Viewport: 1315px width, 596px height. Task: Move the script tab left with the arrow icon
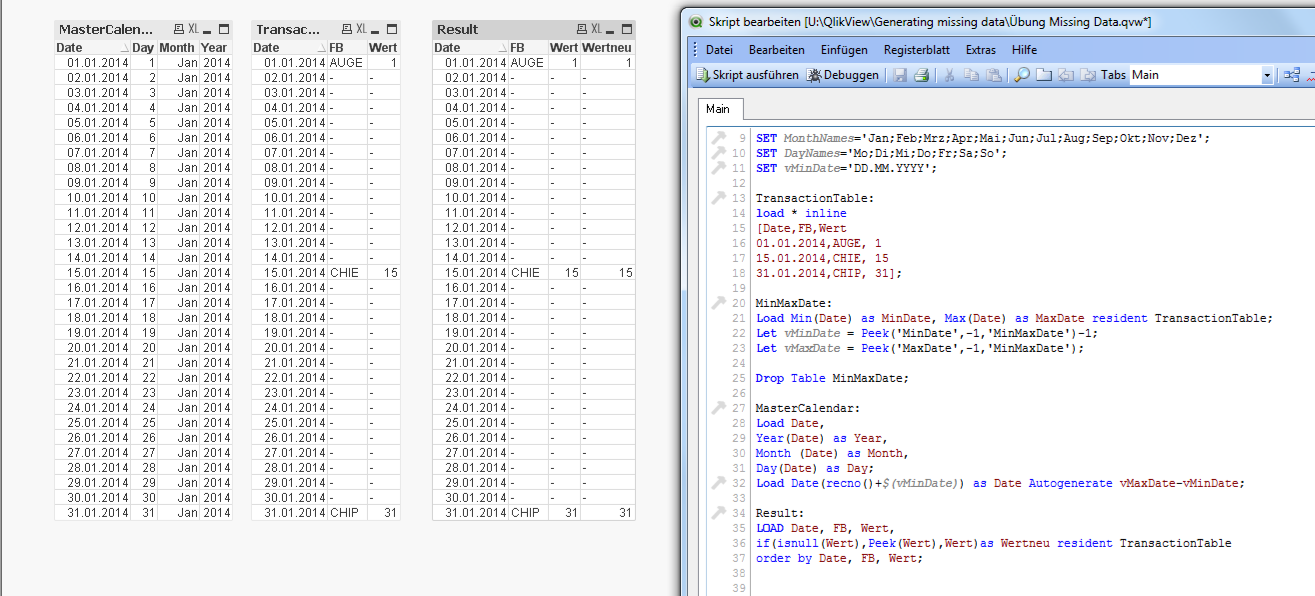(x=1065, y=75)
